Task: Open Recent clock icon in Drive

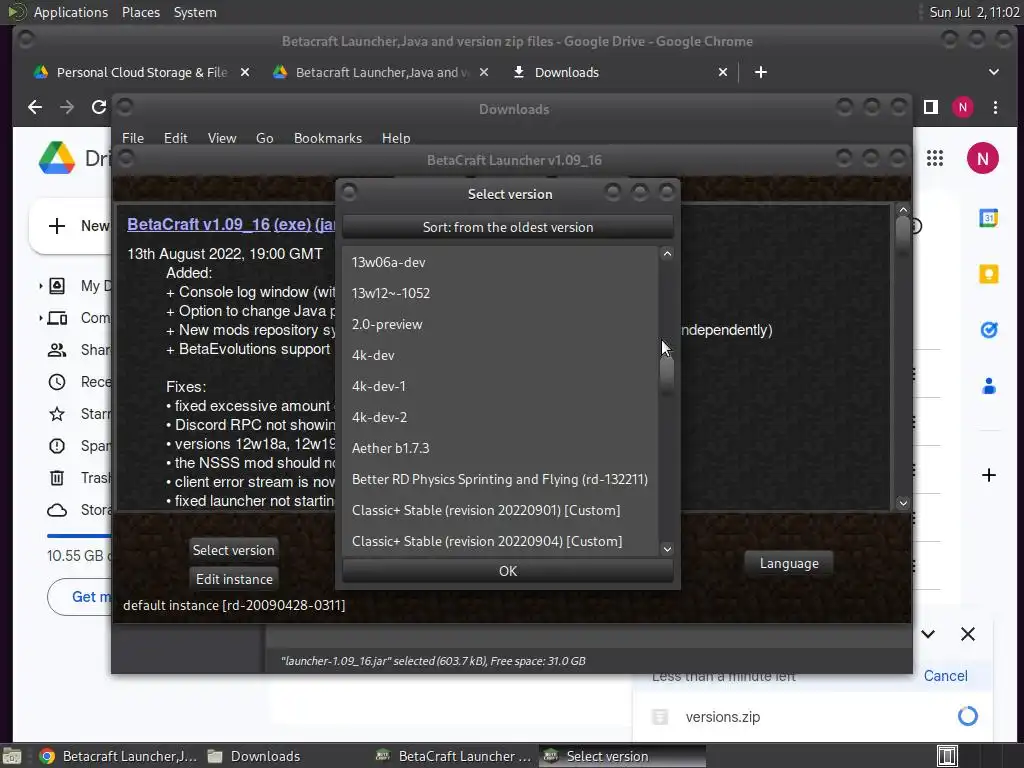Action: click(57, 382)
